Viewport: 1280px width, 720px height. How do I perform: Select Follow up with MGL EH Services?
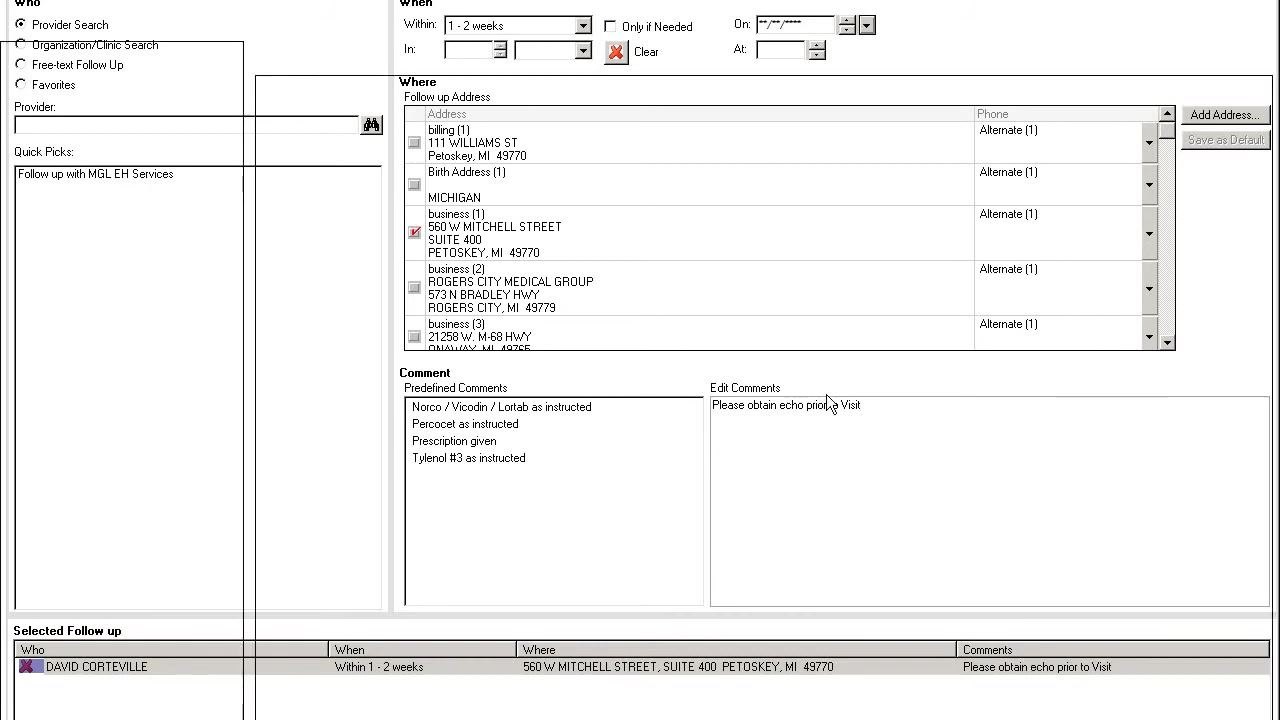point(96,174)
